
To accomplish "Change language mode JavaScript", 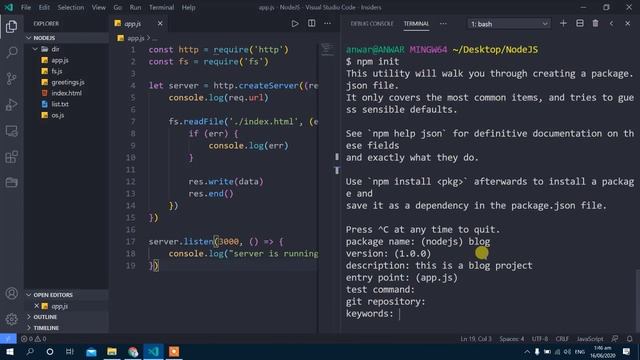I will [590, 339].
